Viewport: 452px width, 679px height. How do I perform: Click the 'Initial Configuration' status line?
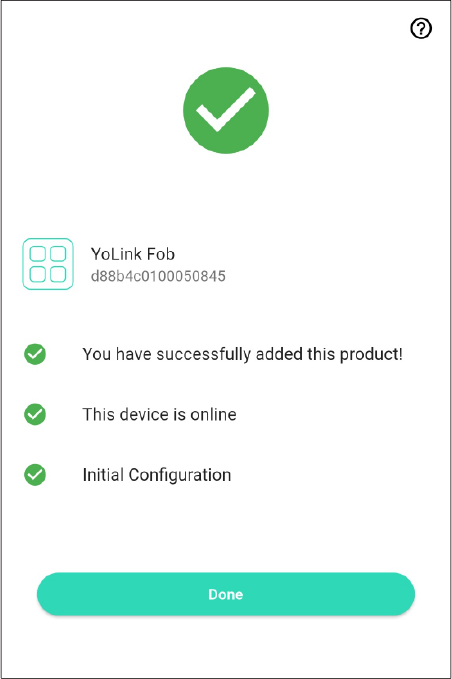[x=157, y=475]
